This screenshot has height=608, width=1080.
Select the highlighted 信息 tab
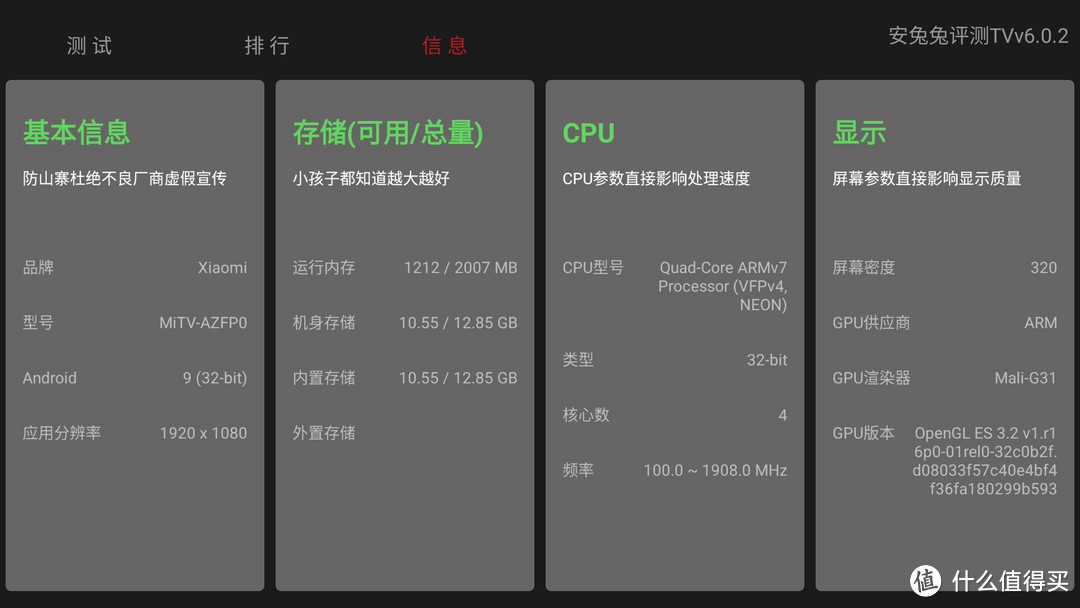tap(444, 47)
